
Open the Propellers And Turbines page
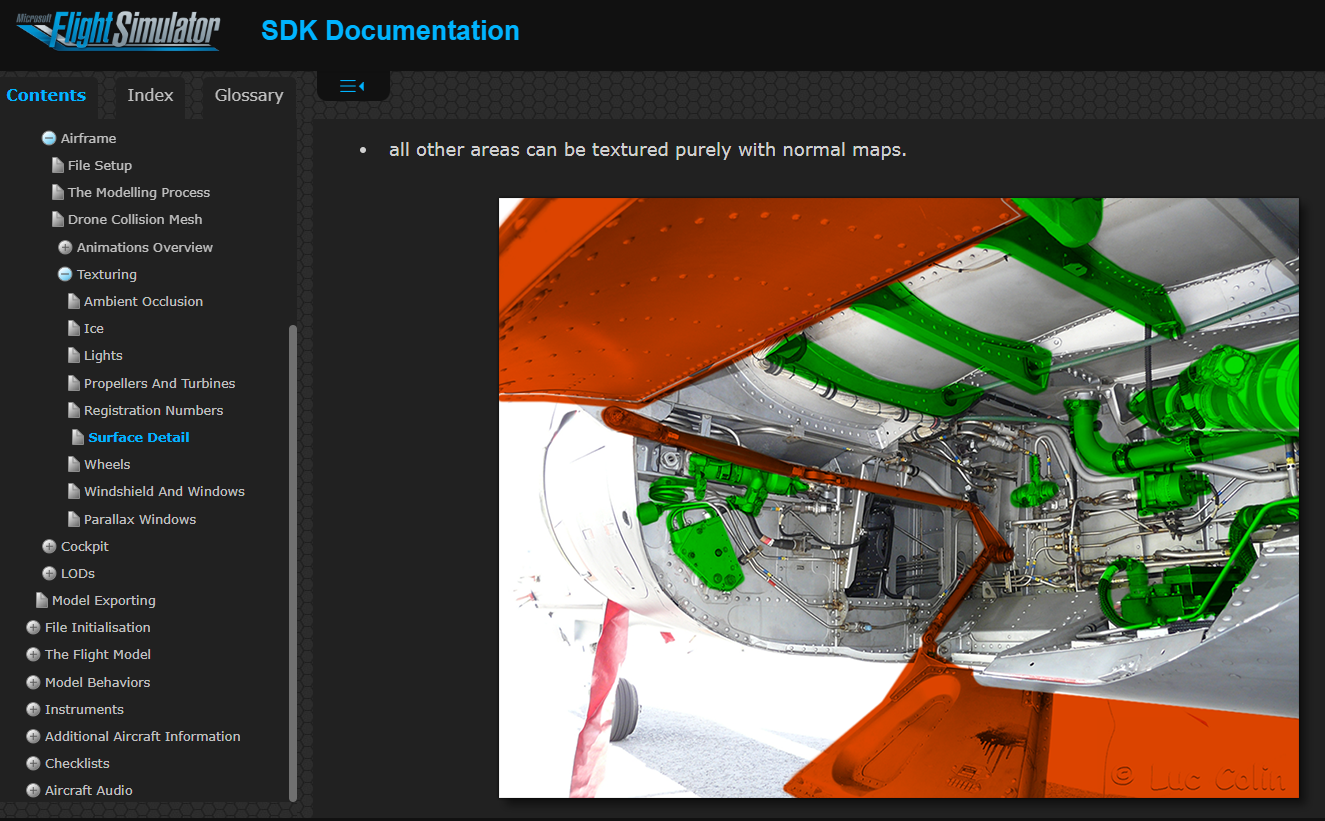point(159,383)
